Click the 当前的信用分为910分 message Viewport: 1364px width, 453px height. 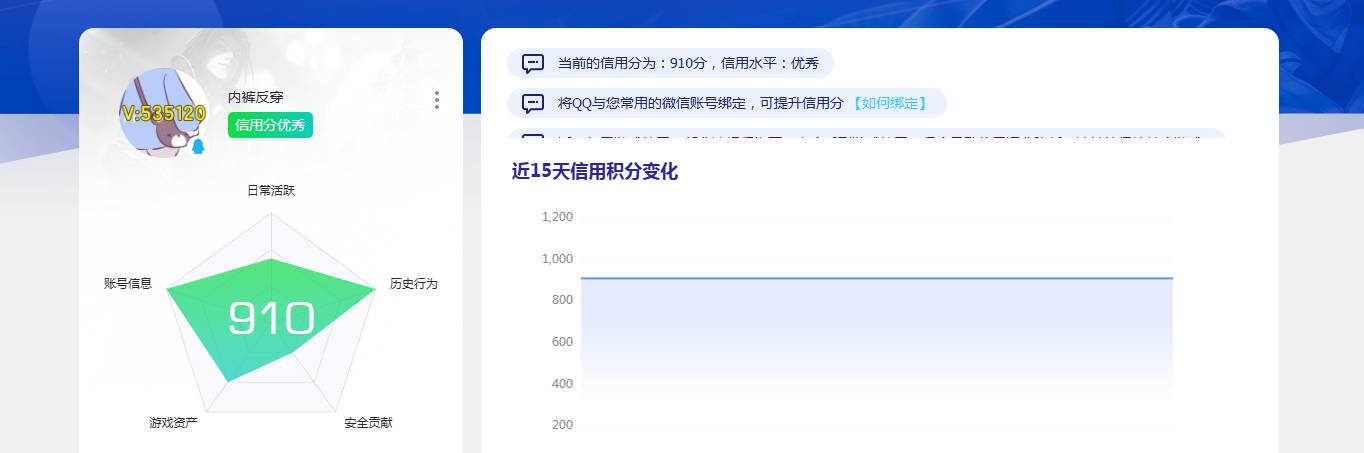click(688, 63)
